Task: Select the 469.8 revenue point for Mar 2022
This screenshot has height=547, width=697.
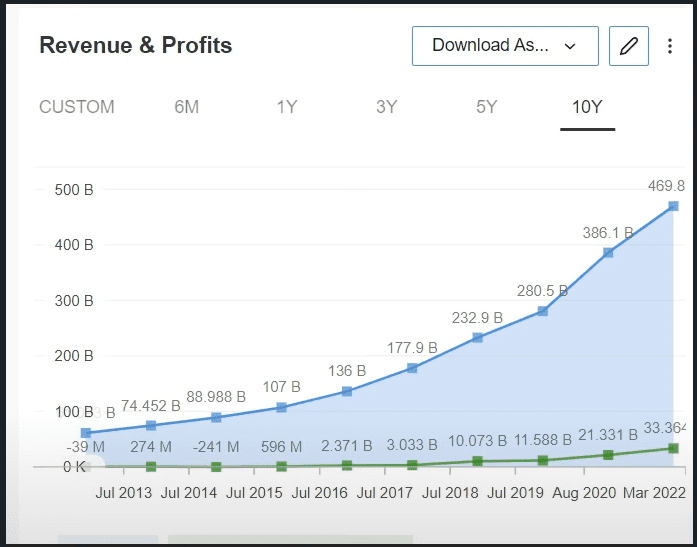Action: (x=673, y=206)
